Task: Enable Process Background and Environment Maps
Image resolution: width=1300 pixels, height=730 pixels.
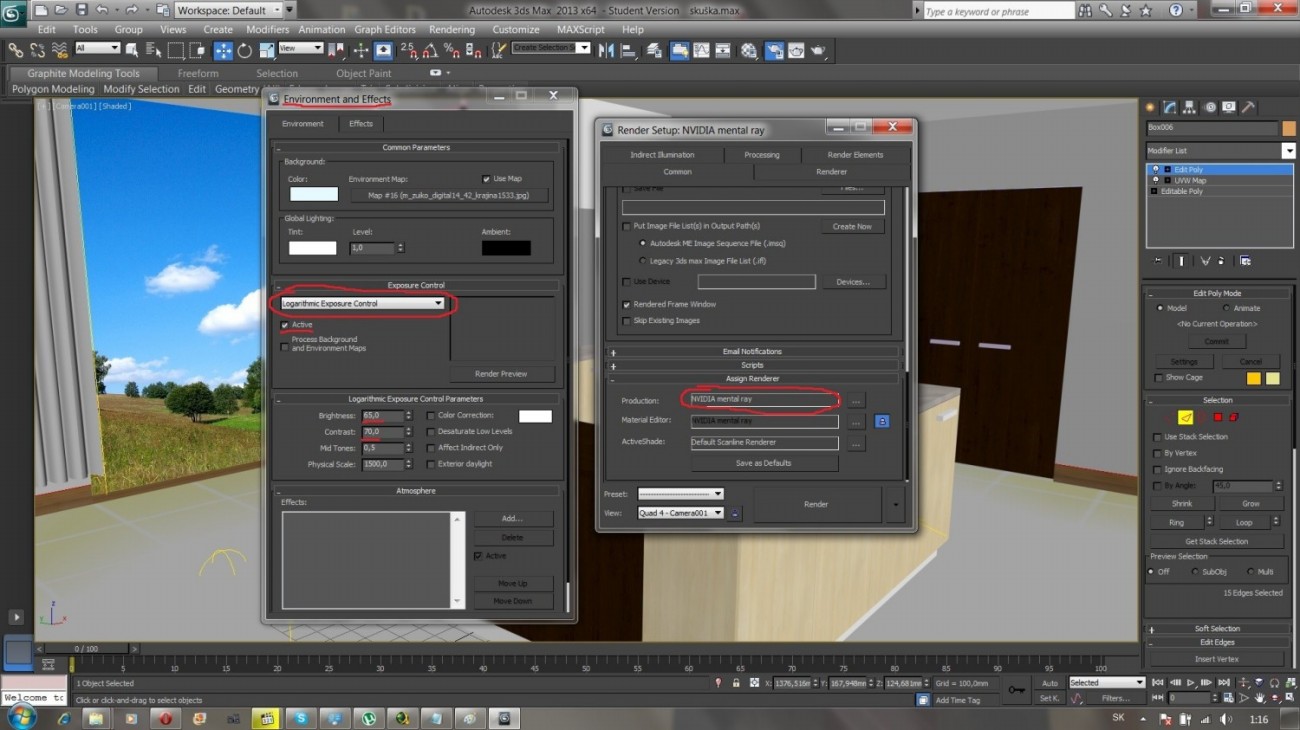Action: pyautogui.click(x=286, y=346)
